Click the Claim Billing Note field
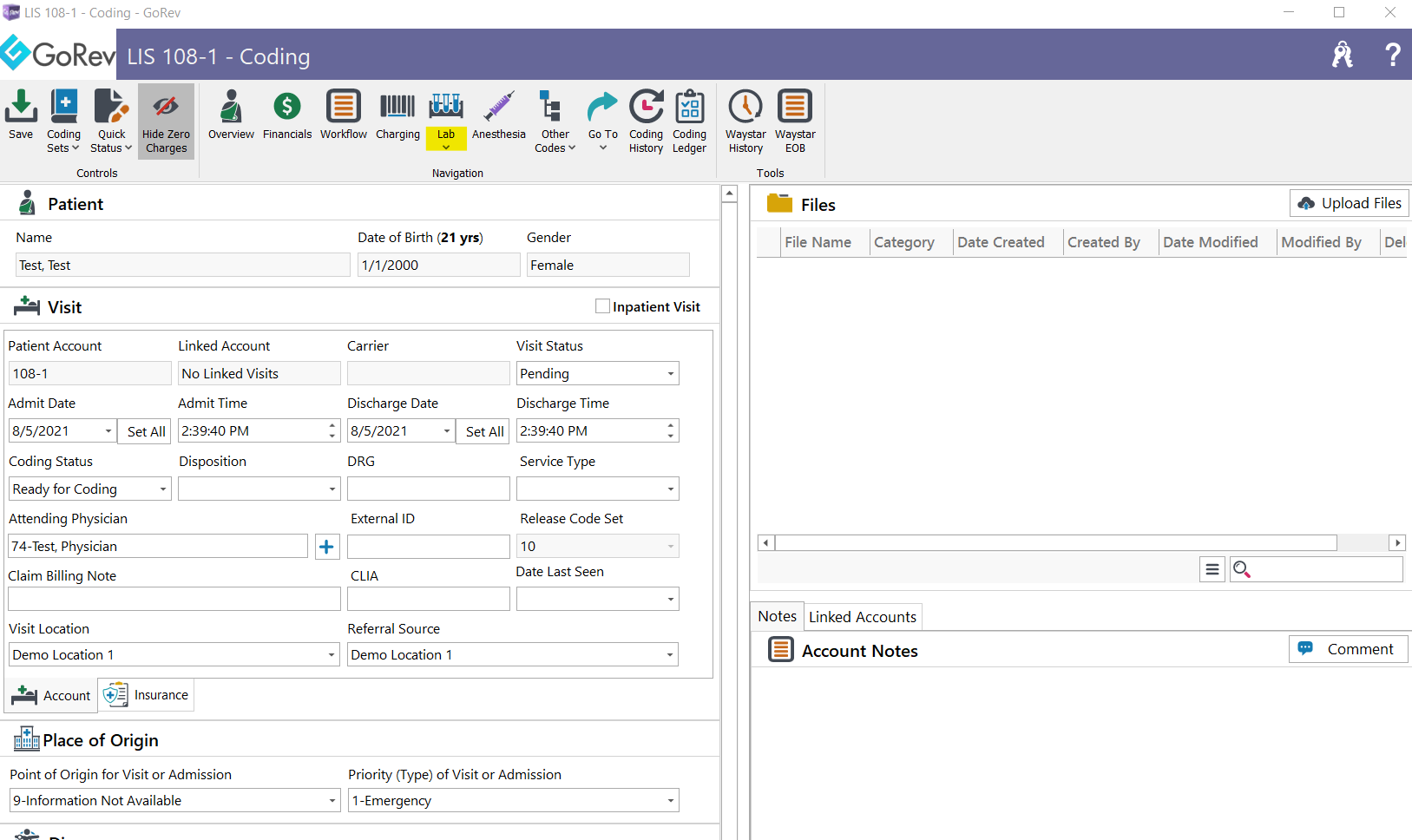This screenshot has width=1412, height=840. (x=174, y=600)
